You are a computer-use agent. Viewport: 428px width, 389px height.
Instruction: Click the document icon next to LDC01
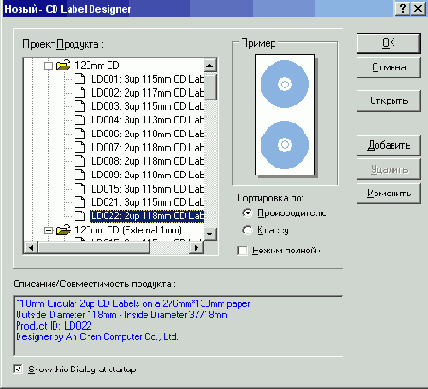(x=80, y=79)
